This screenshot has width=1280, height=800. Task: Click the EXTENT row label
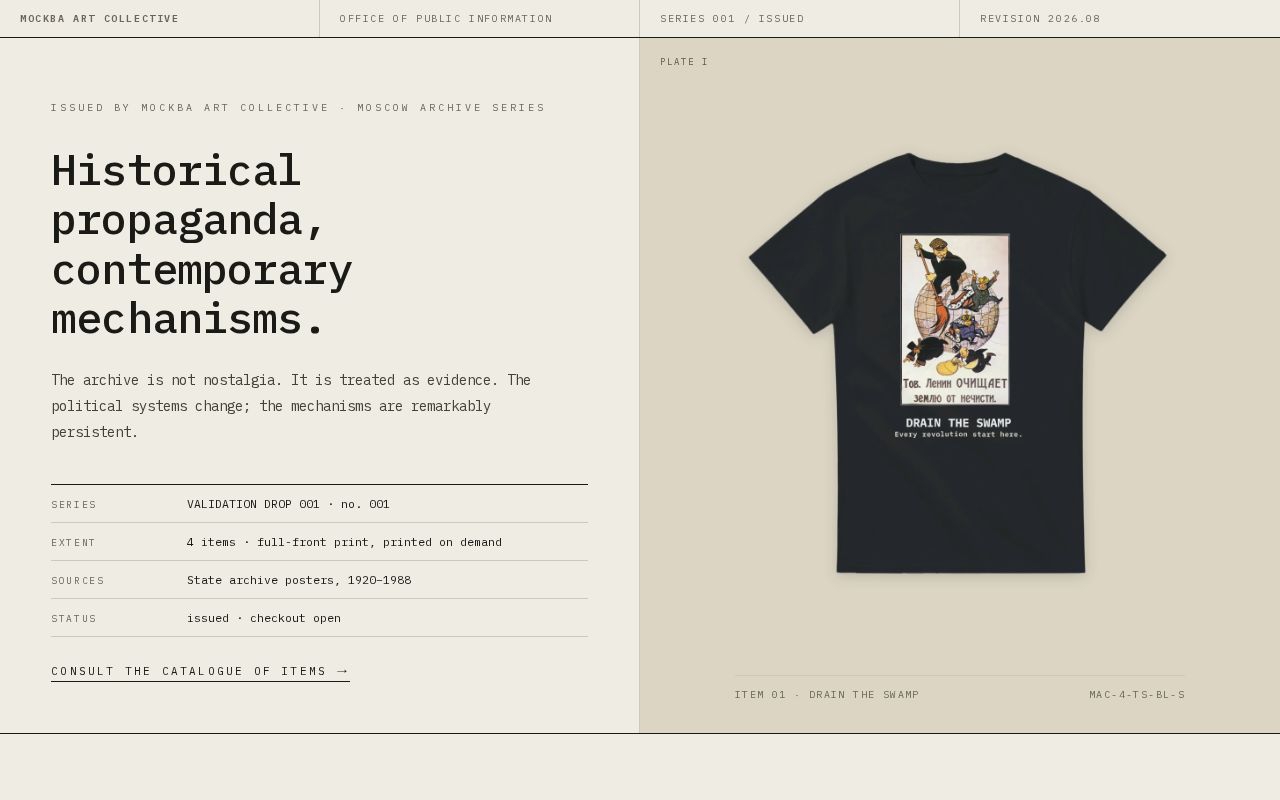74,543
